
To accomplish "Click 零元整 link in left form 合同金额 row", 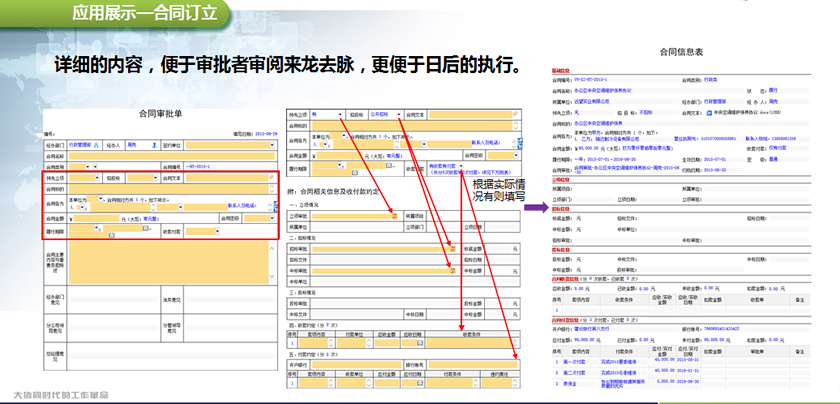I will pyautogui.click(x=150, y=219).
